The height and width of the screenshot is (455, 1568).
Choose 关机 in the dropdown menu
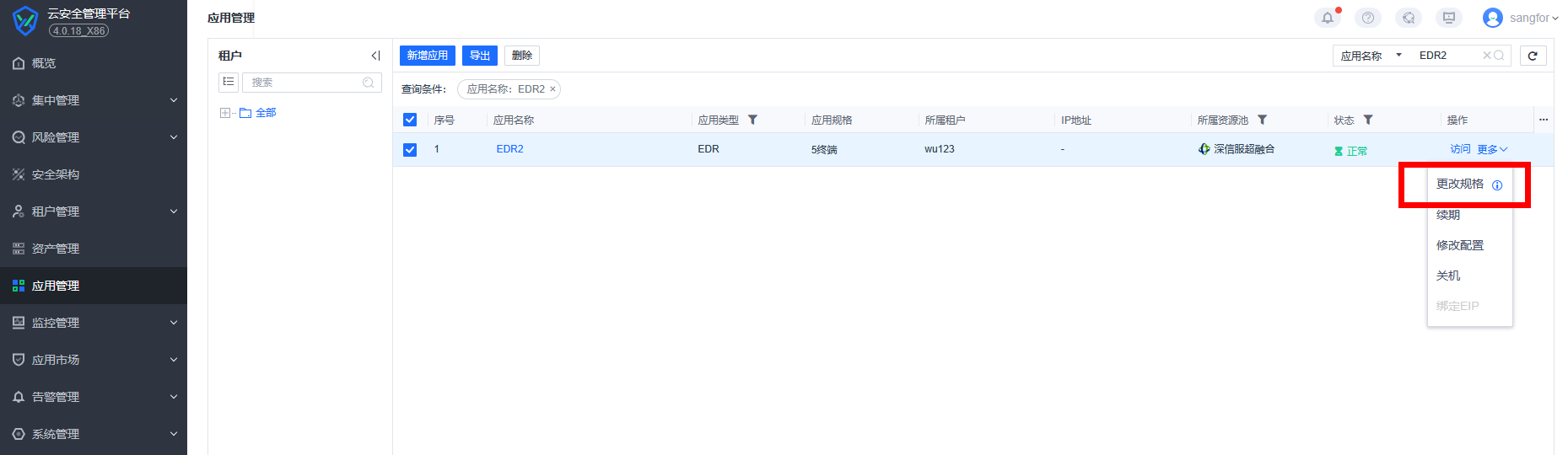(1448, 276)
